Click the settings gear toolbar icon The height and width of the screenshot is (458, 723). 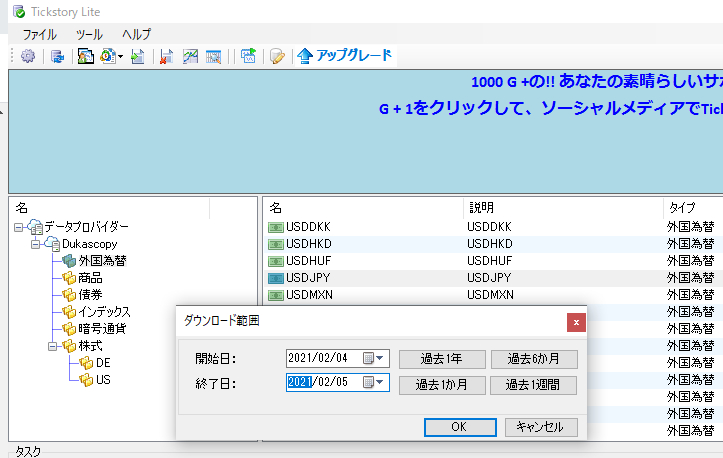coord(27,56)
